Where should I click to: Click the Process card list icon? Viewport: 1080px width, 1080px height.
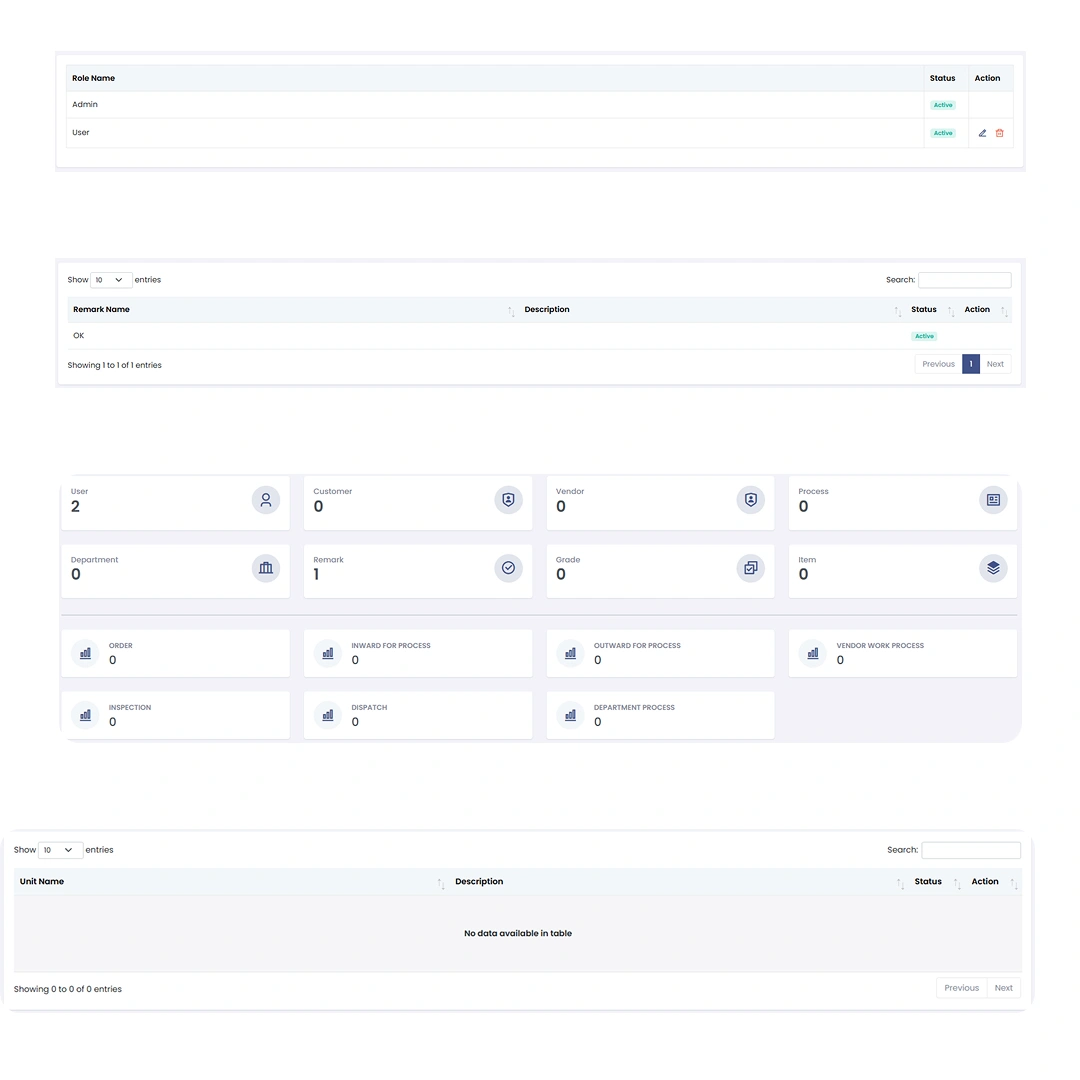coord(993,500)
